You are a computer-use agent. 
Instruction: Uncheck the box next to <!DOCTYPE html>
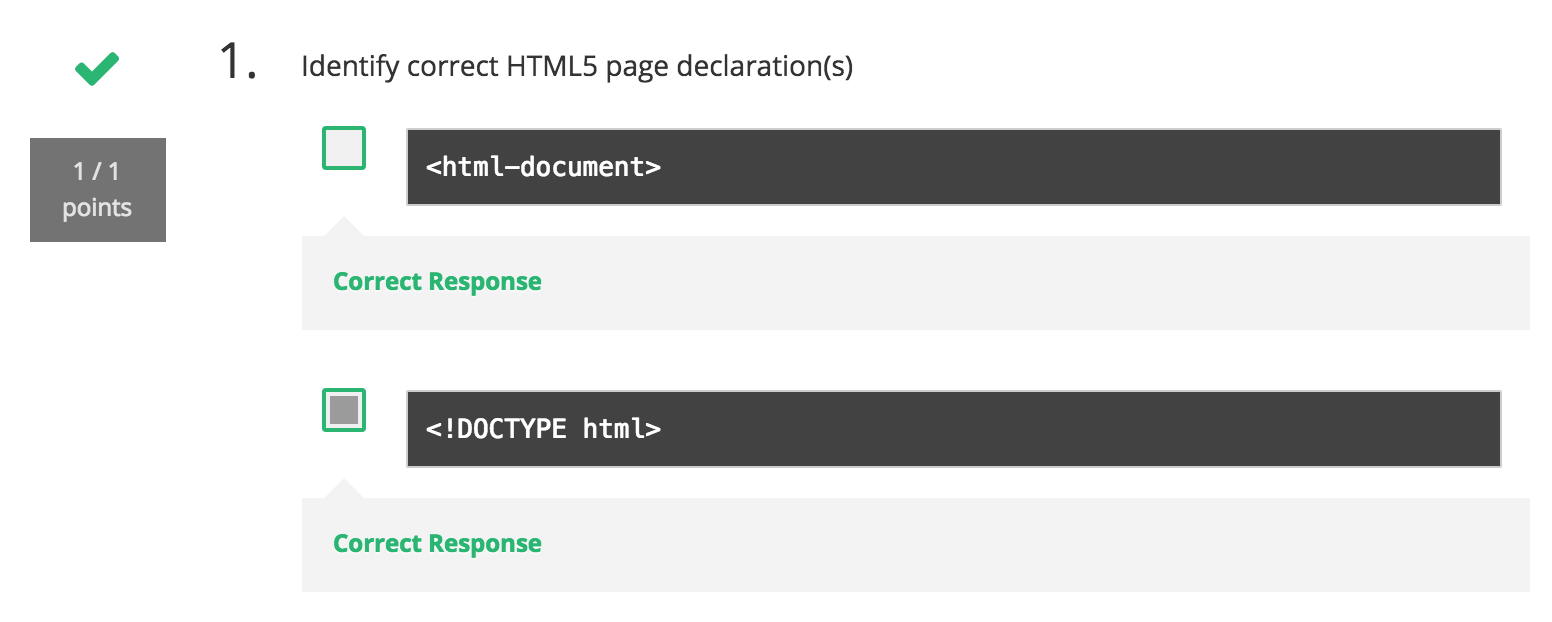(x=344, y=410)
